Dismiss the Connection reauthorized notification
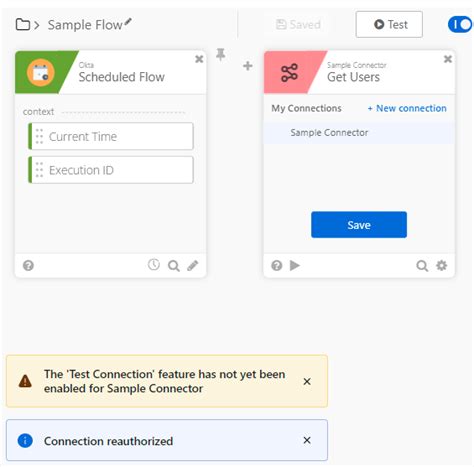474x467 pixels. (307, 440)
